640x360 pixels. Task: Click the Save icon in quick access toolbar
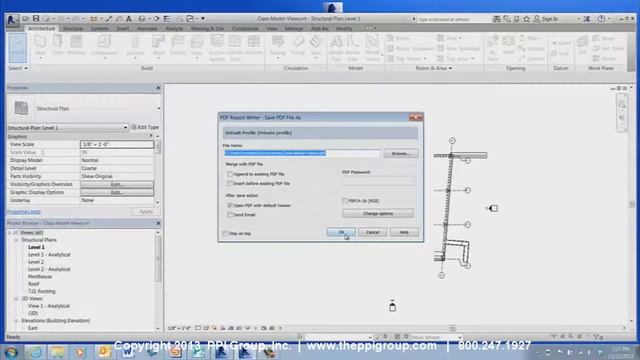pos(36,19)
